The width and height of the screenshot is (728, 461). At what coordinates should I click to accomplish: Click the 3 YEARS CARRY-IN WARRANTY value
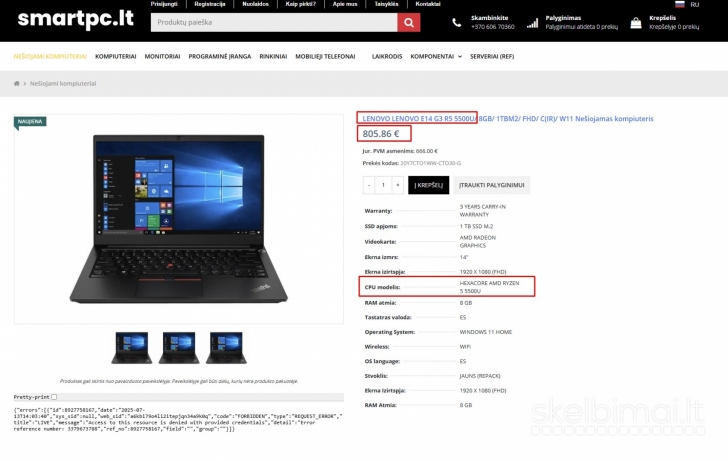[x=482, y=211]
